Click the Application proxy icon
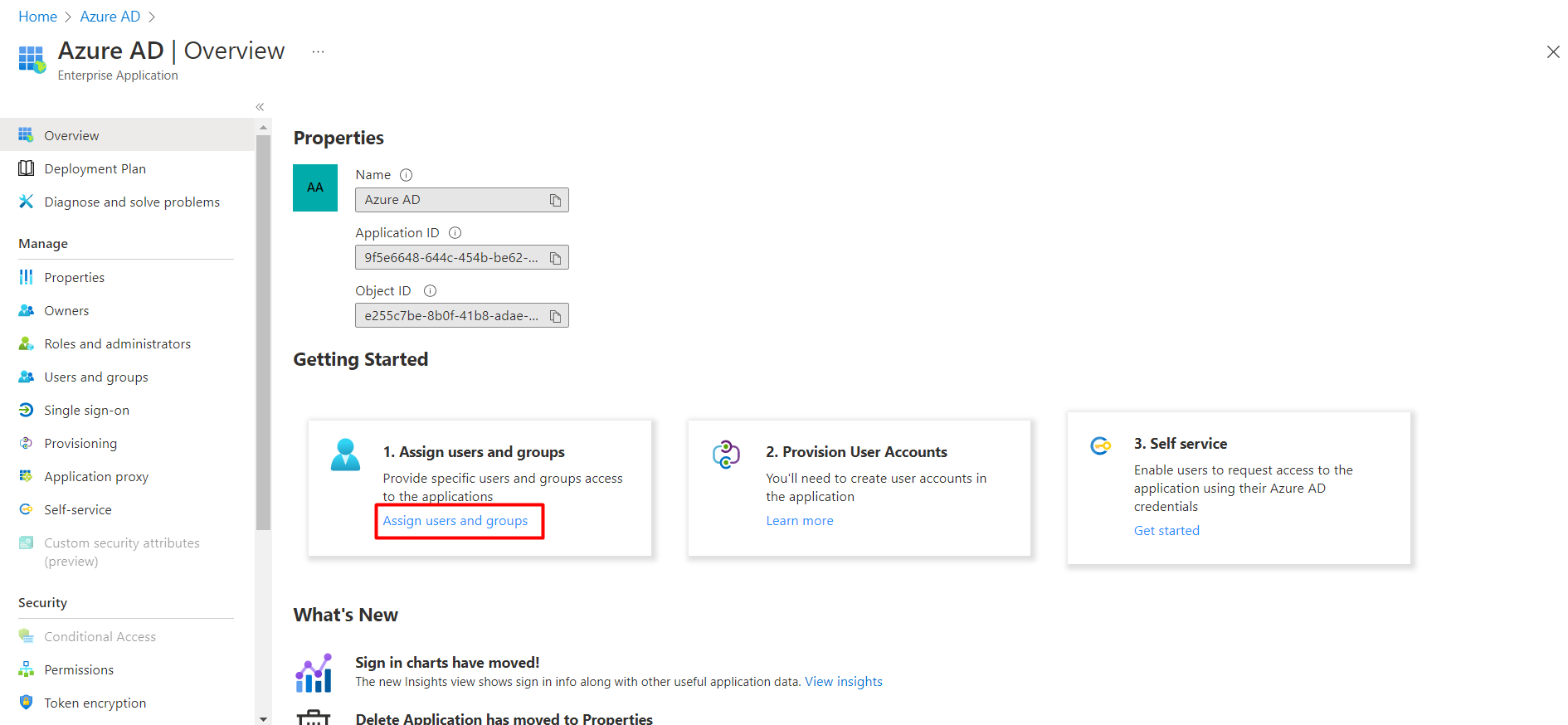This screenshot has height=725, width=1568. pos(26,476)
